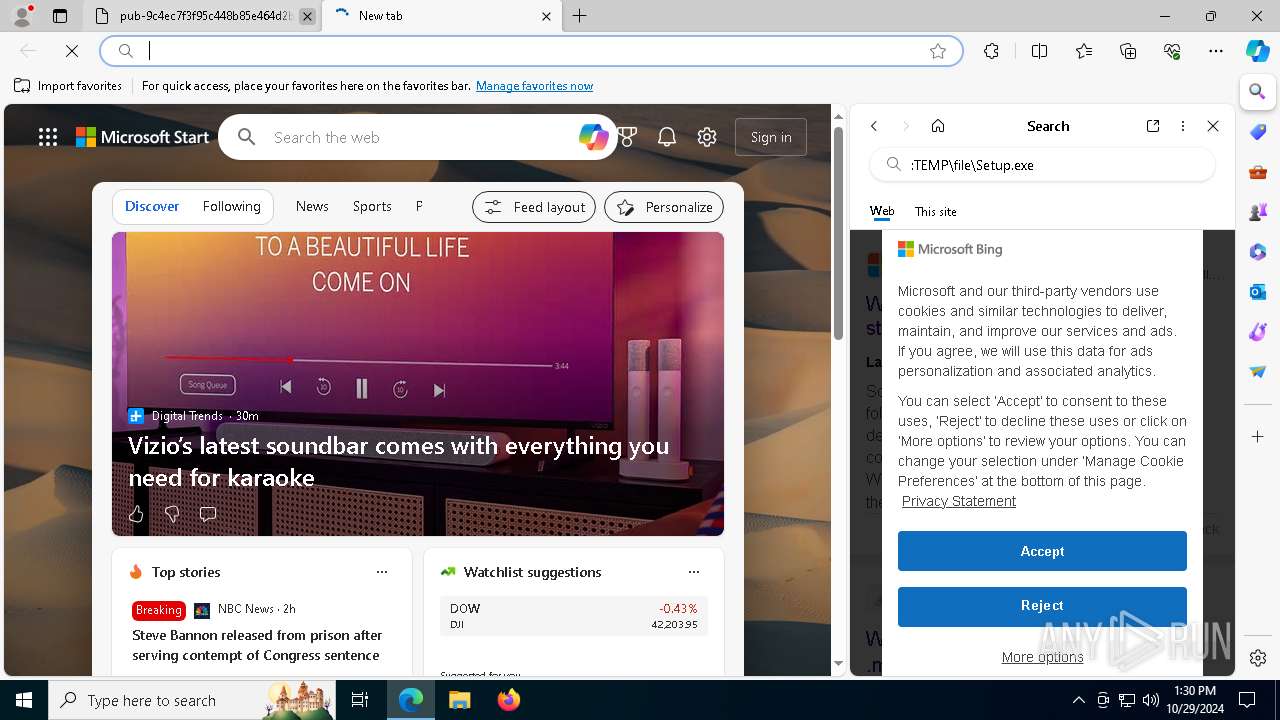Open Steve Bannon released headline
Screen dimensions: 1280x720
(257, 645)
